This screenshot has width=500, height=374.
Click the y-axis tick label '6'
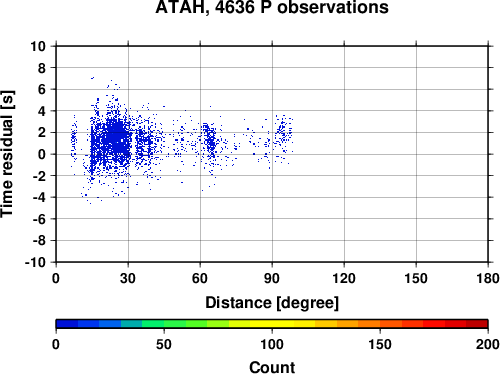point(42,90)
